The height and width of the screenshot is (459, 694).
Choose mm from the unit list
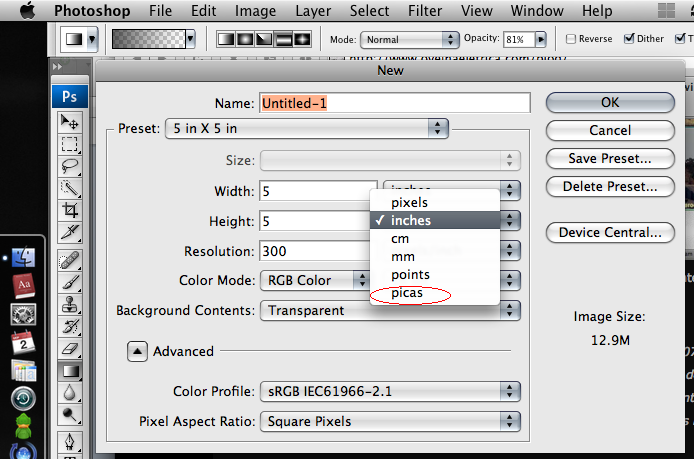click(x=435, y=257)
